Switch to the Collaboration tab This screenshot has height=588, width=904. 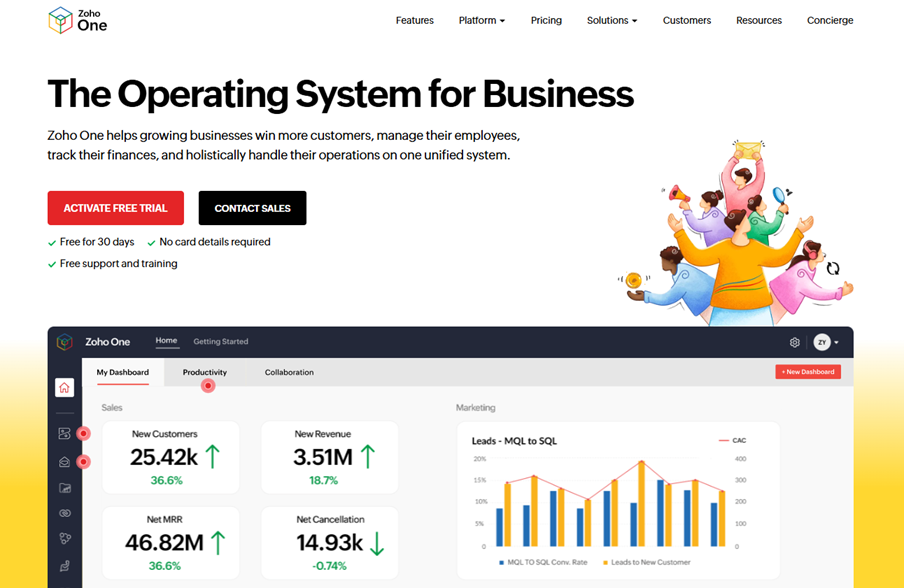point(288,372)
